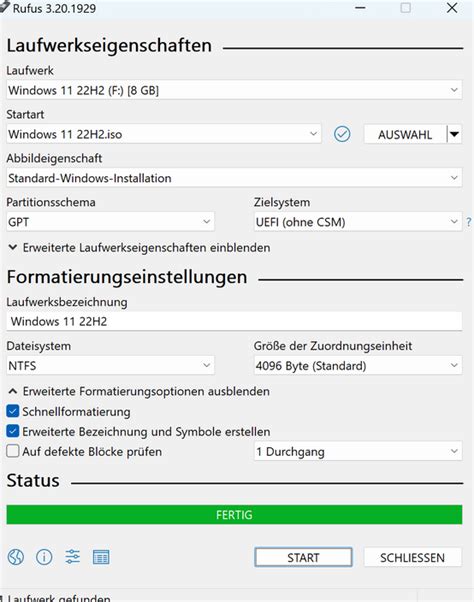474x602 pixels.
Task: Open the Abbildeigenschaft dropdown
Action: (x=234, y=178)
